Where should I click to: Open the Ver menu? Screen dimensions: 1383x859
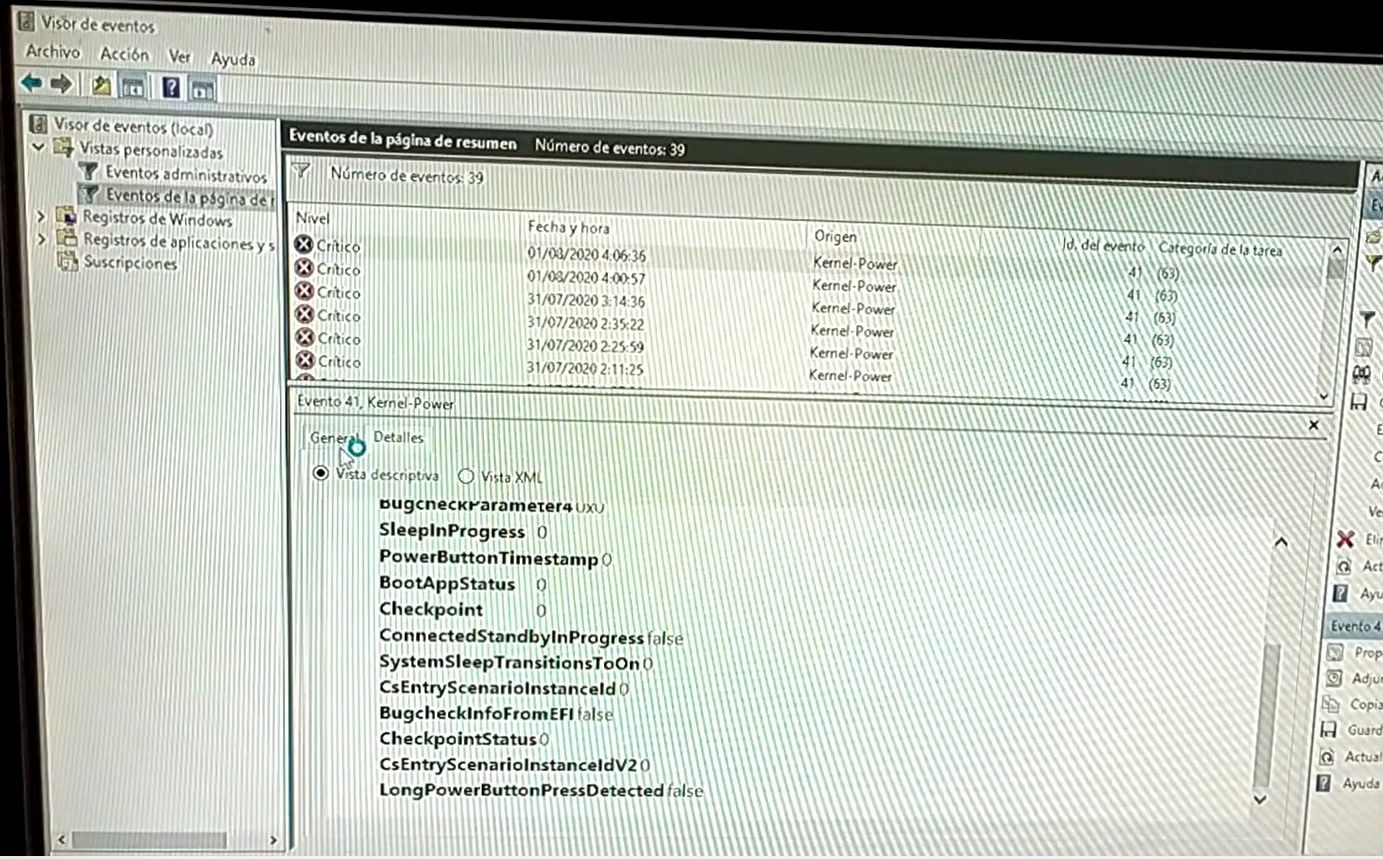click(x=180, y=57)
